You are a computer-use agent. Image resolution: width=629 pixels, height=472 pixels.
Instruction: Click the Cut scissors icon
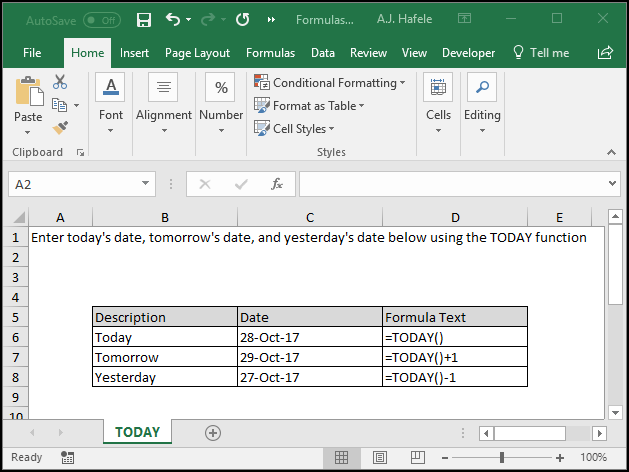[x=60, y=82]
